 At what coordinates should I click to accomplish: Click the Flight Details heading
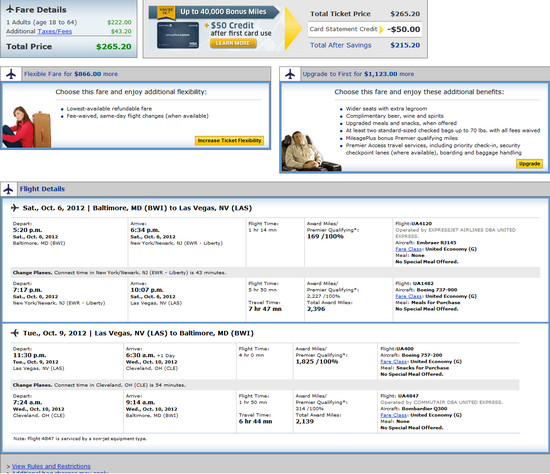pyautogui.click(x=42, y=189)
